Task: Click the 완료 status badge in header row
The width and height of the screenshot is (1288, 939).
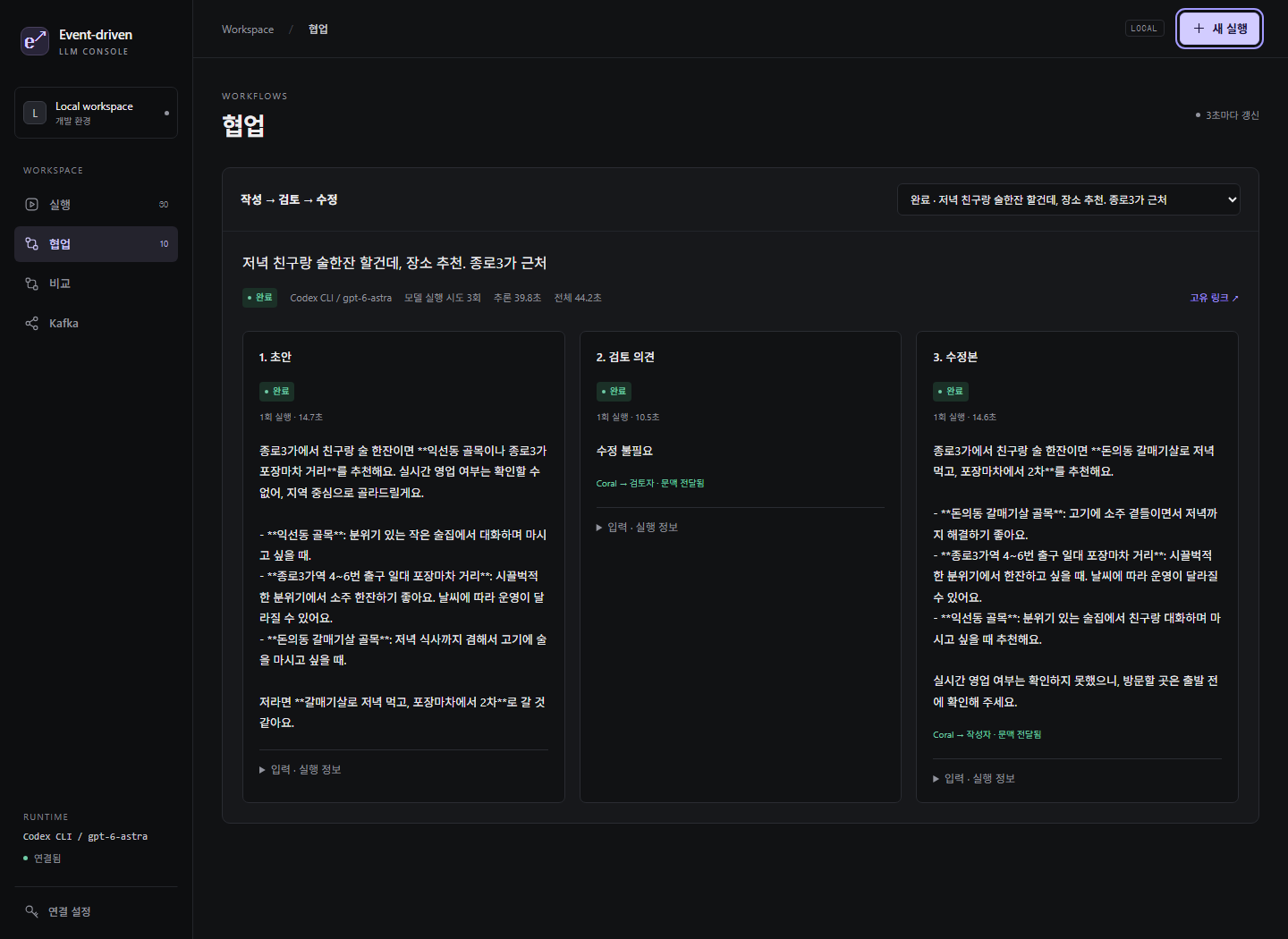Action: pyautogui.click(x=260, y=298)
